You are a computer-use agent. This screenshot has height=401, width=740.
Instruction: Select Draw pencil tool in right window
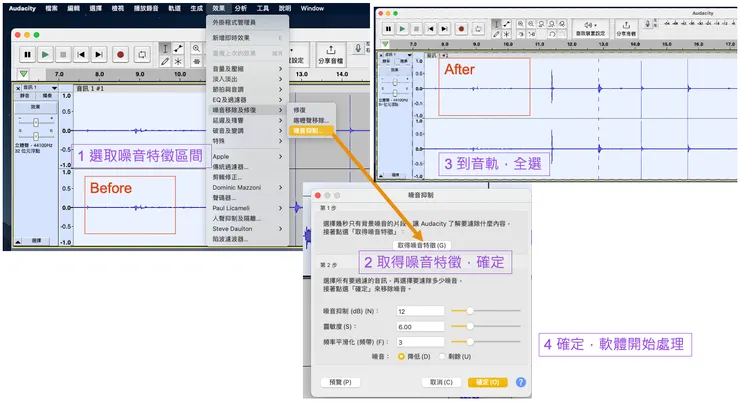[496, 34]
